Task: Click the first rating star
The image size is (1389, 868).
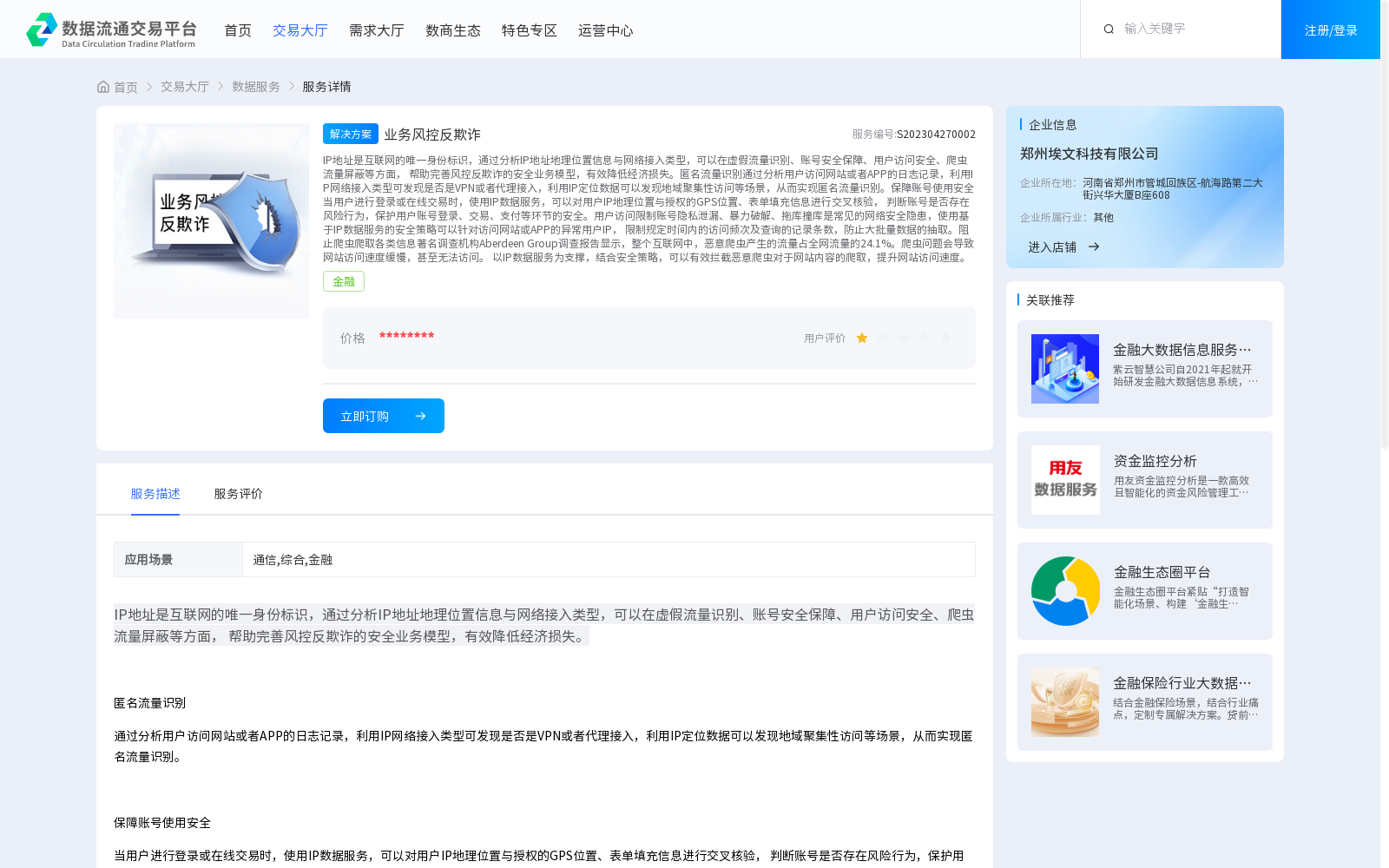Action: (x=862, y=338)
